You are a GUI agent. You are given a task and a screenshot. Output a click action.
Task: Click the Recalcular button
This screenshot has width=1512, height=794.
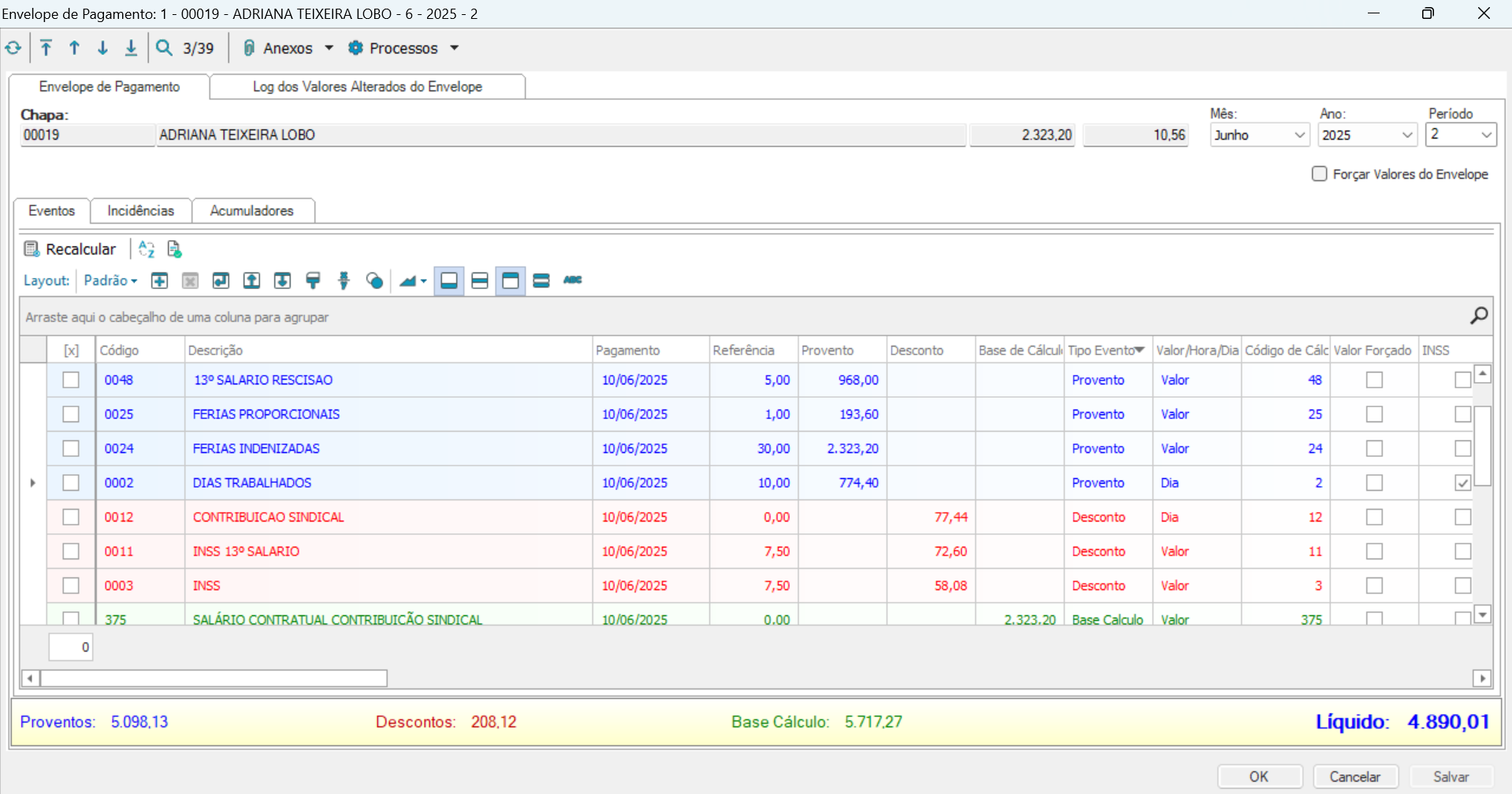70,249
